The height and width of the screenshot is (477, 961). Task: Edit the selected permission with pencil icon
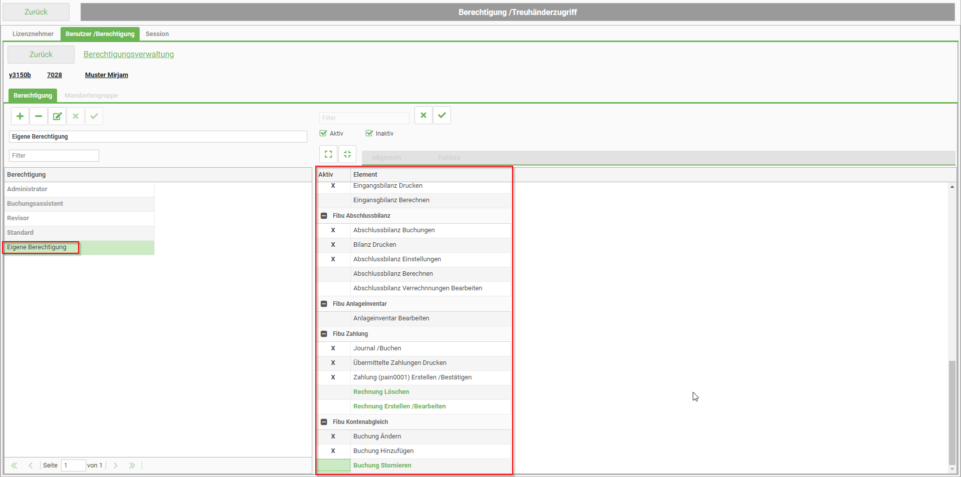57,116
